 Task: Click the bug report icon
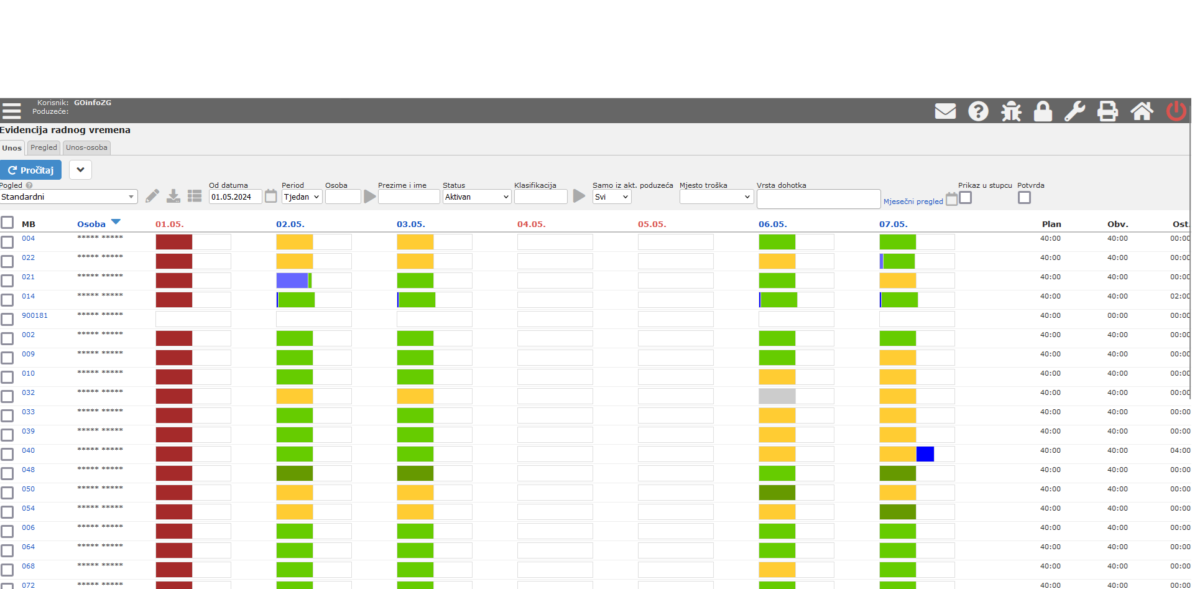[x=1011, y=111]
